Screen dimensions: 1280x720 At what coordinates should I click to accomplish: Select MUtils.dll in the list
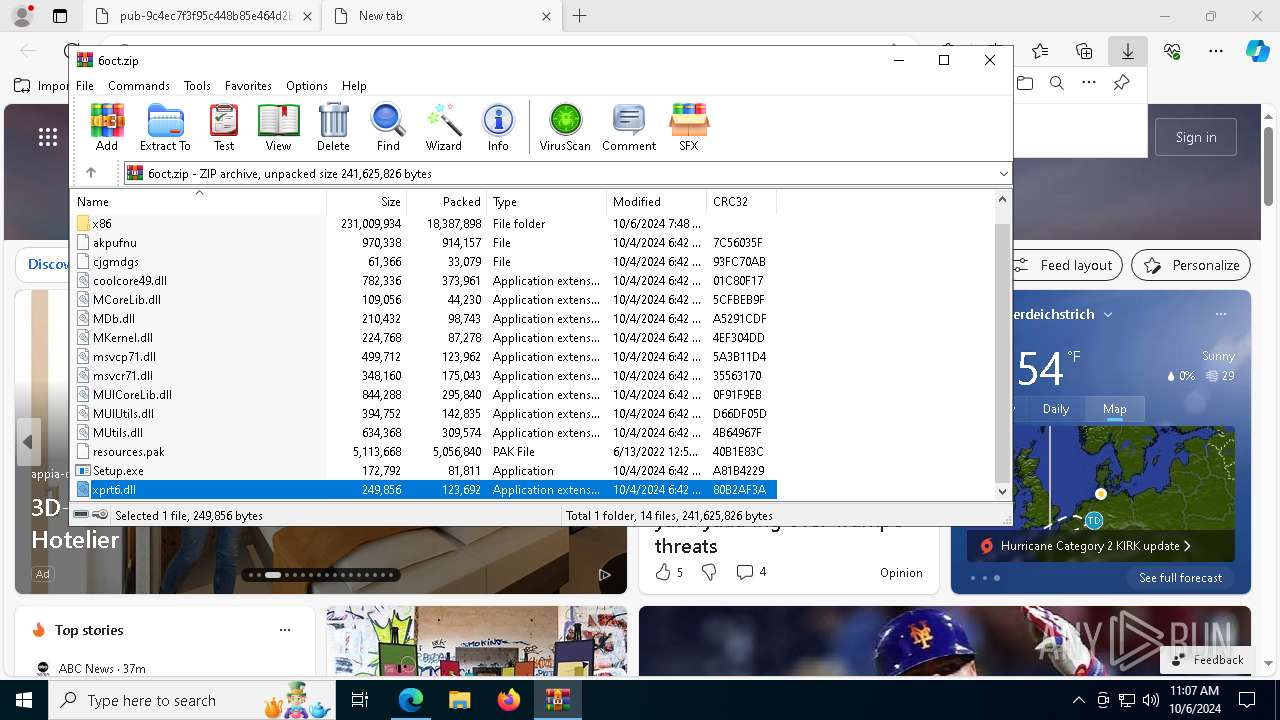(425, 433)
